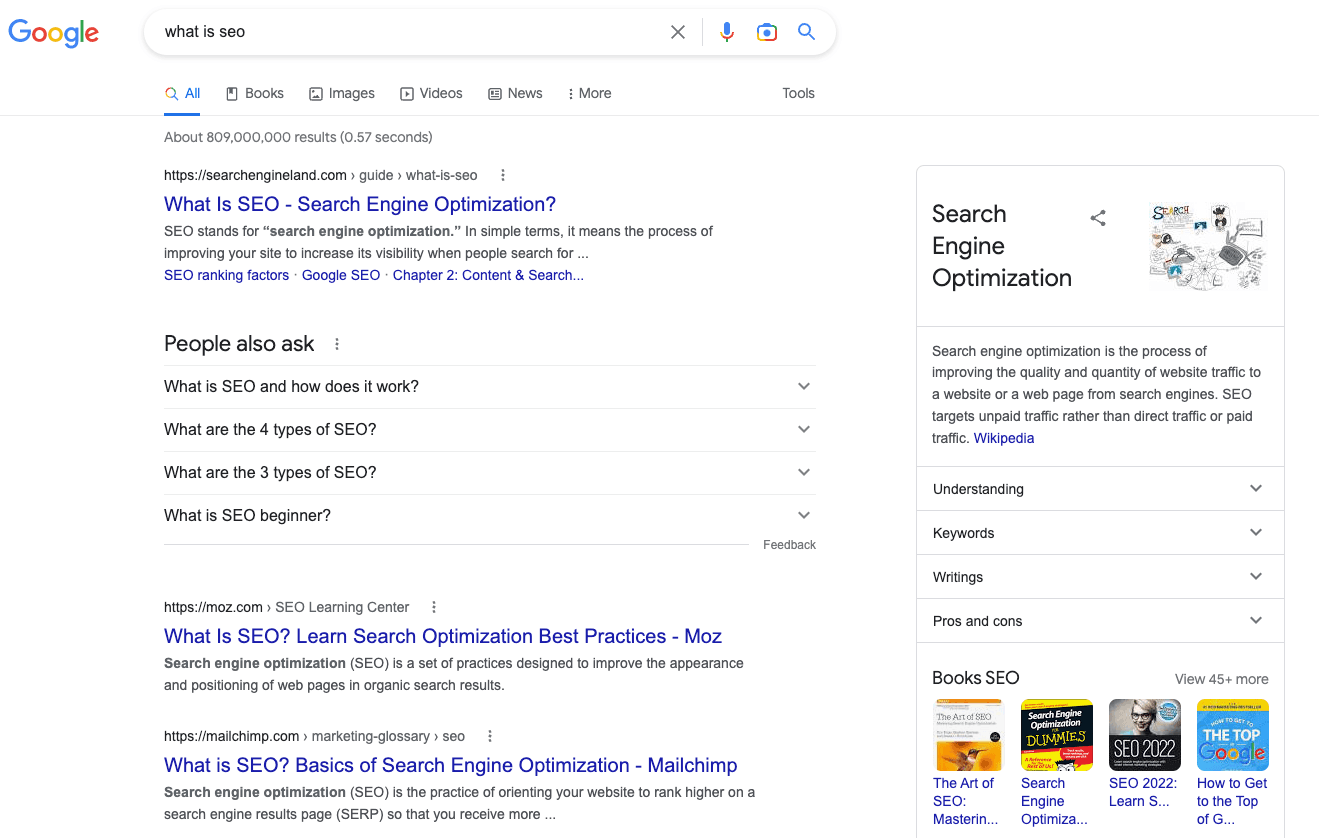Follow the SEO ranking factors sitelink
Viewport: 1319px width, 838px height.
pyautogui.click(x=226, y=275)
